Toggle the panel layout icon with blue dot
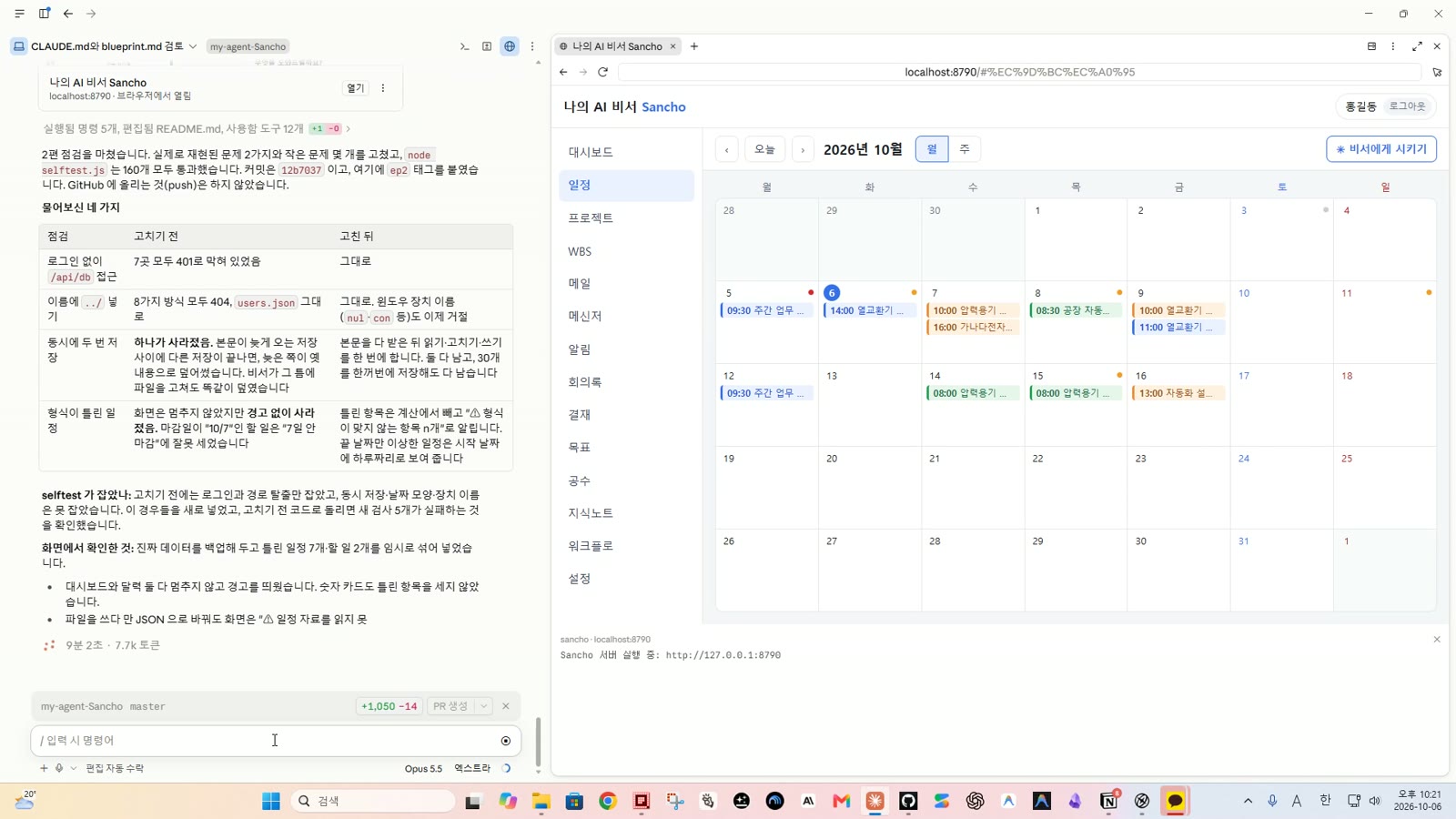Screen dimensions: 1456x819 tap(44, 14)
